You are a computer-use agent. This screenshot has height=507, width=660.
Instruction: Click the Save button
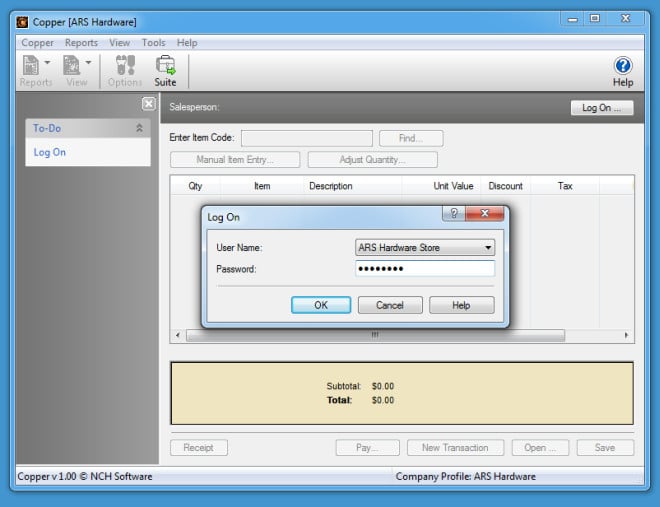pyautogui.click(x=605, y=448)
